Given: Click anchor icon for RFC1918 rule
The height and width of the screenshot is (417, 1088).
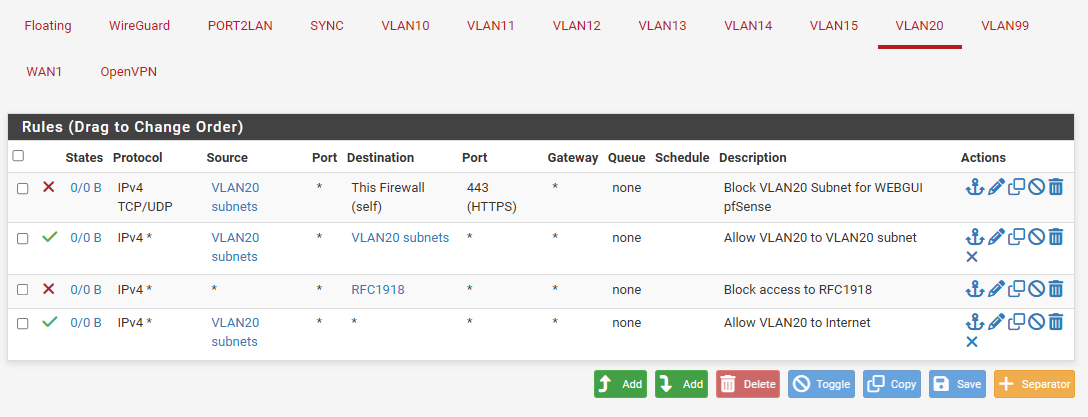Looking at the screenshot, I should click(975, 289).
